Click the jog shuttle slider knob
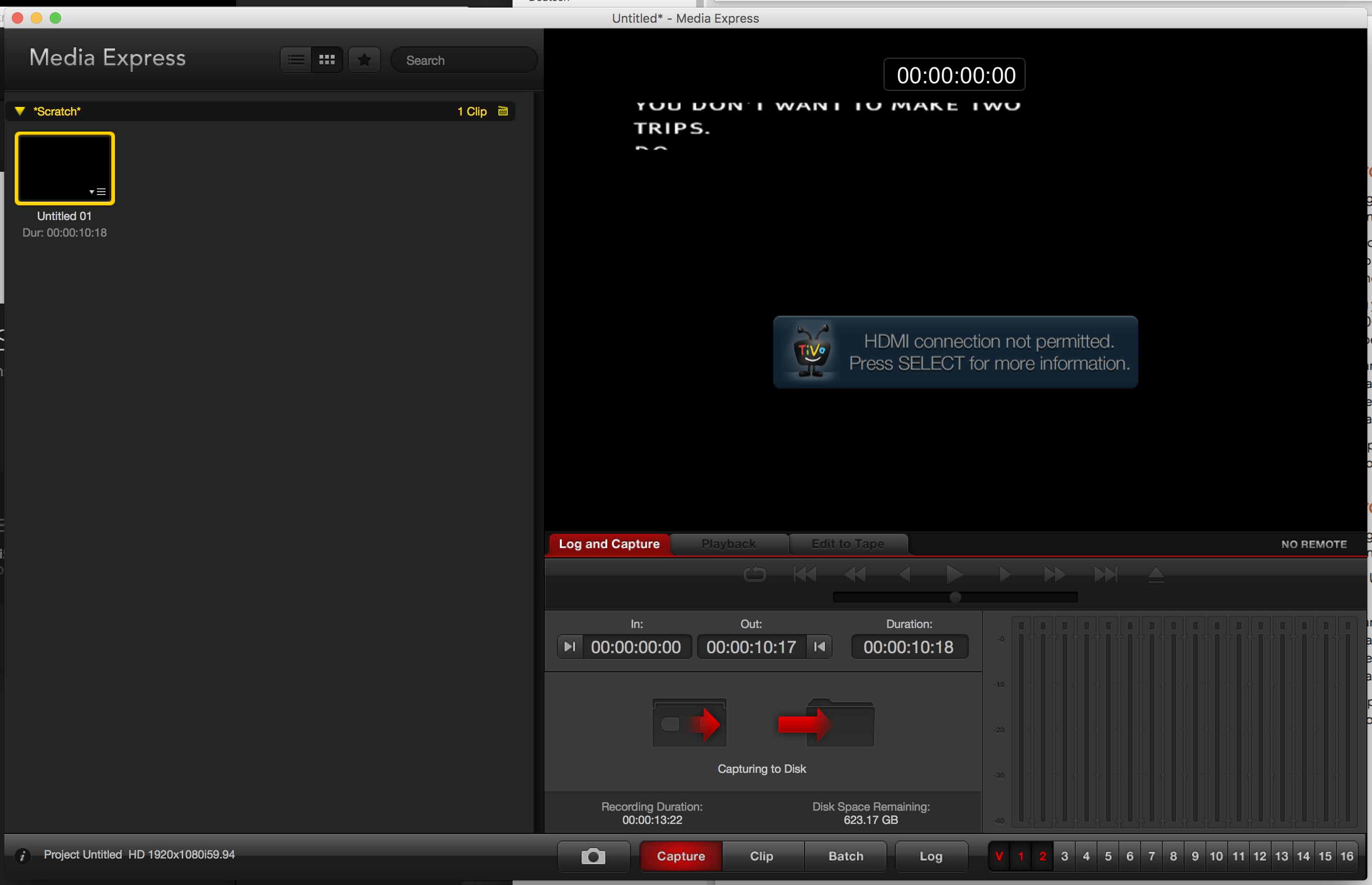The width and height of the screenshot is (1372, 885). pyautogui.click(x=955, y=597)
